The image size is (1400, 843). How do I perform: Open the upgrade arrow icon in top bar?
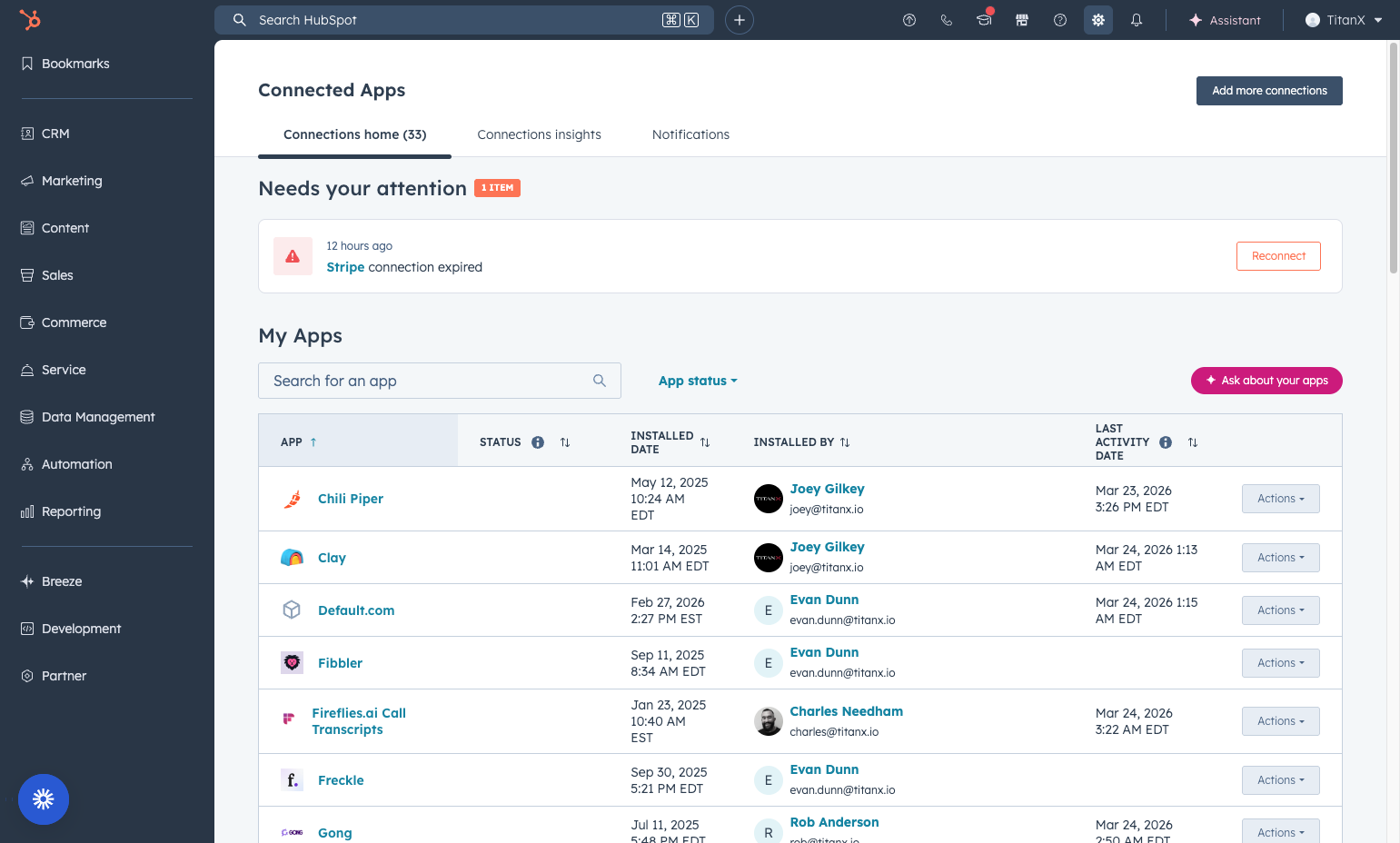(909, 20)
